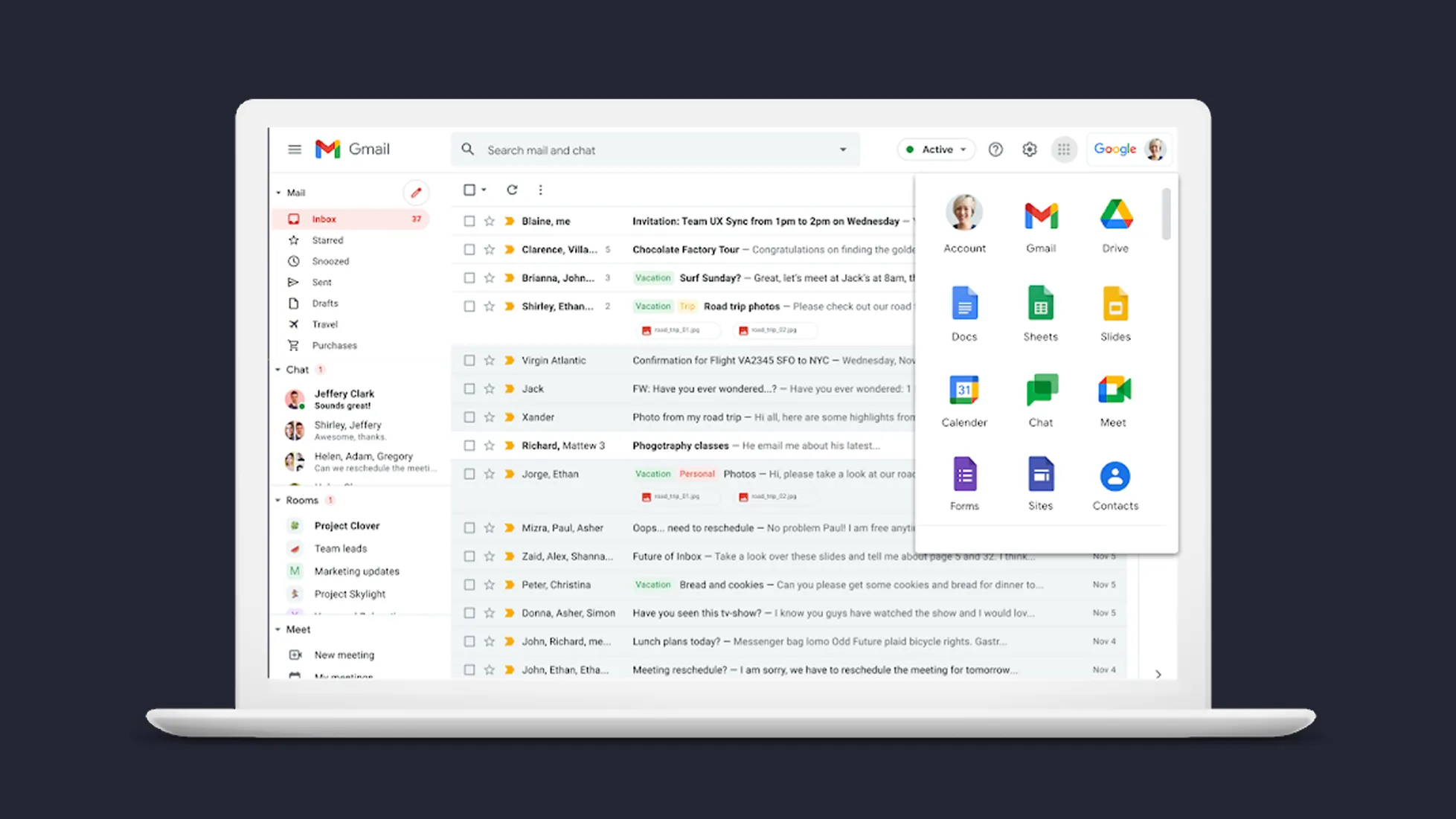Open Contacts from the apps panel

(1115, 486)
